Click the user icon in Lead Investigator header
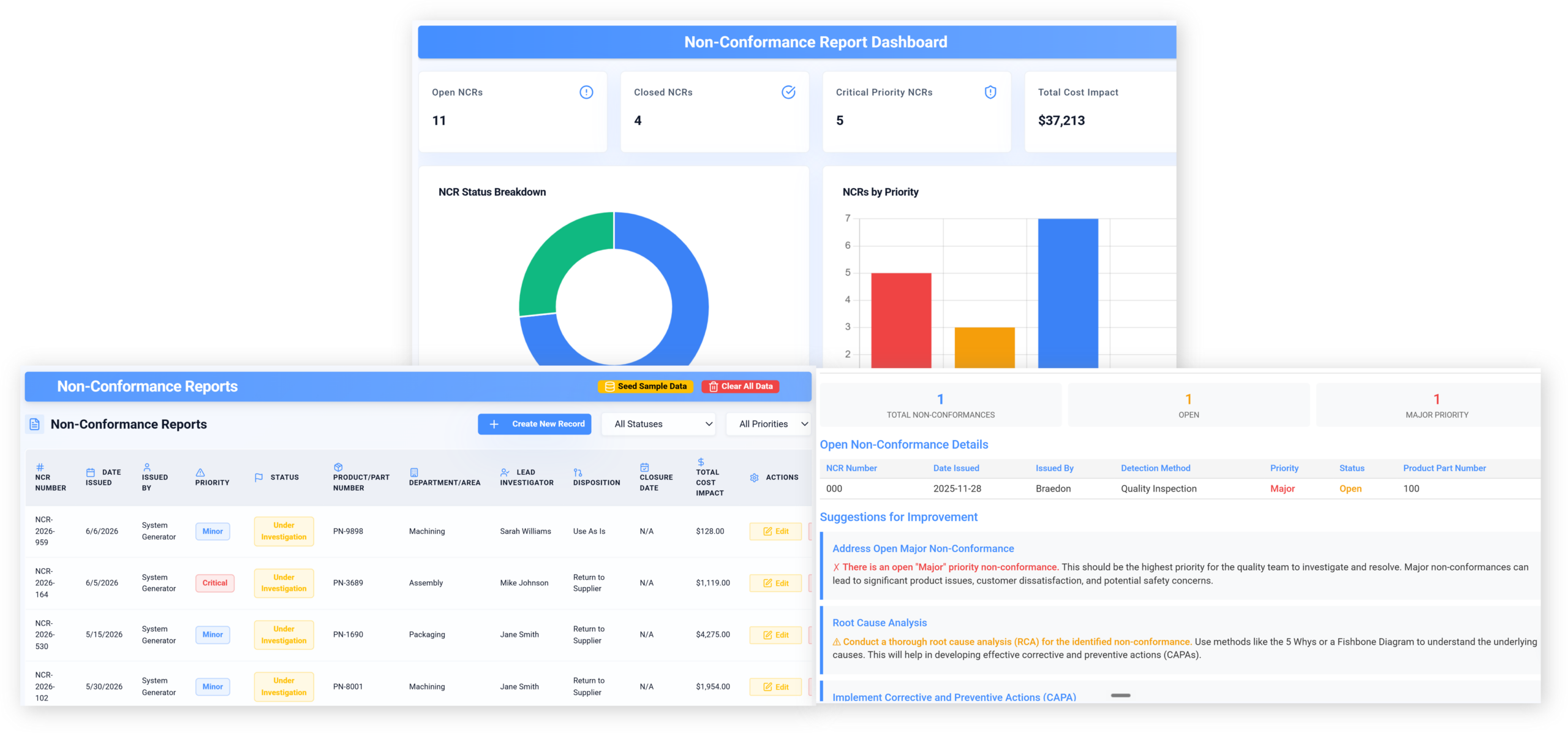 [x=505, y=473]
